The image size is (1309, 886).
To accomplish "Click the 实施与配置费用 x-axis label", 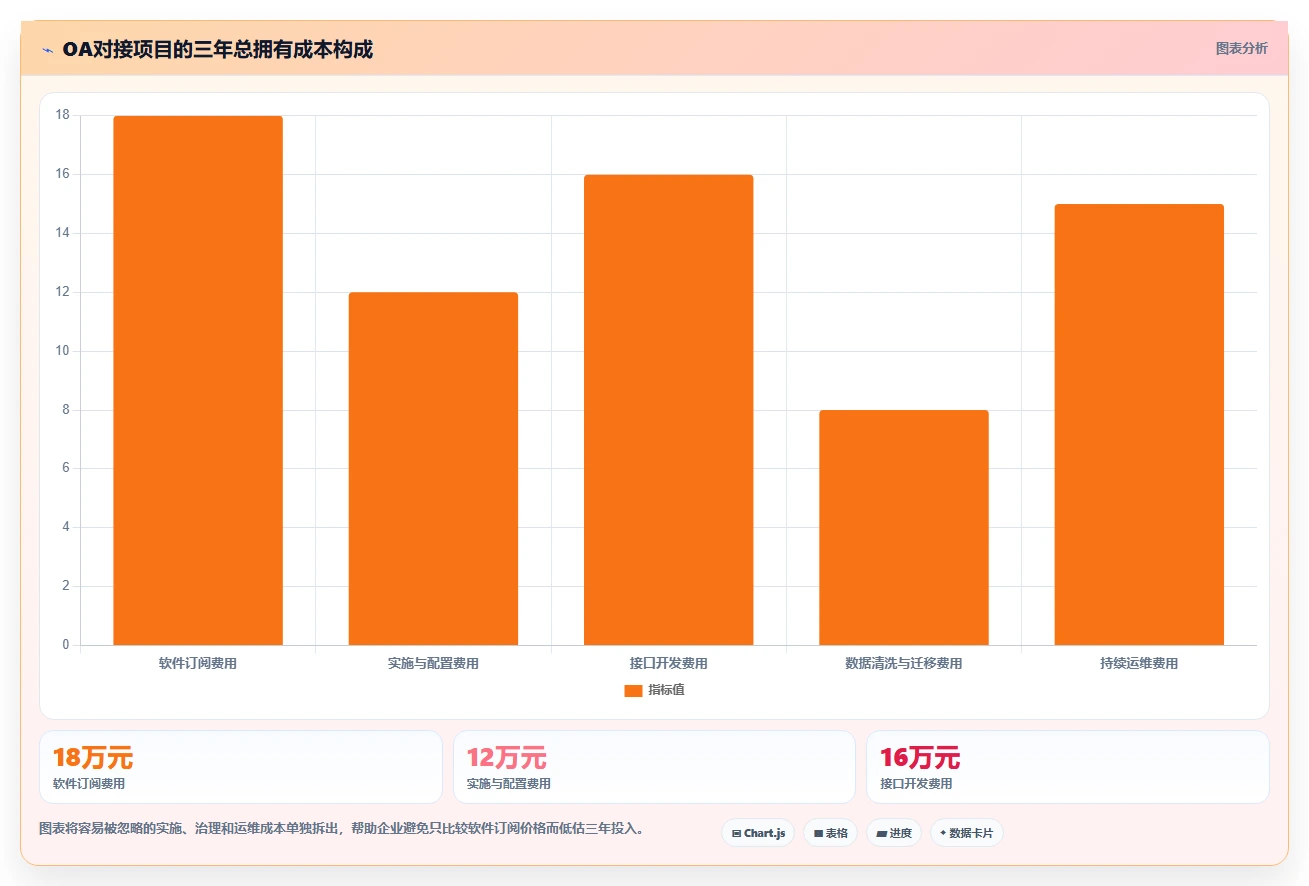I will (x=433, y=664).
